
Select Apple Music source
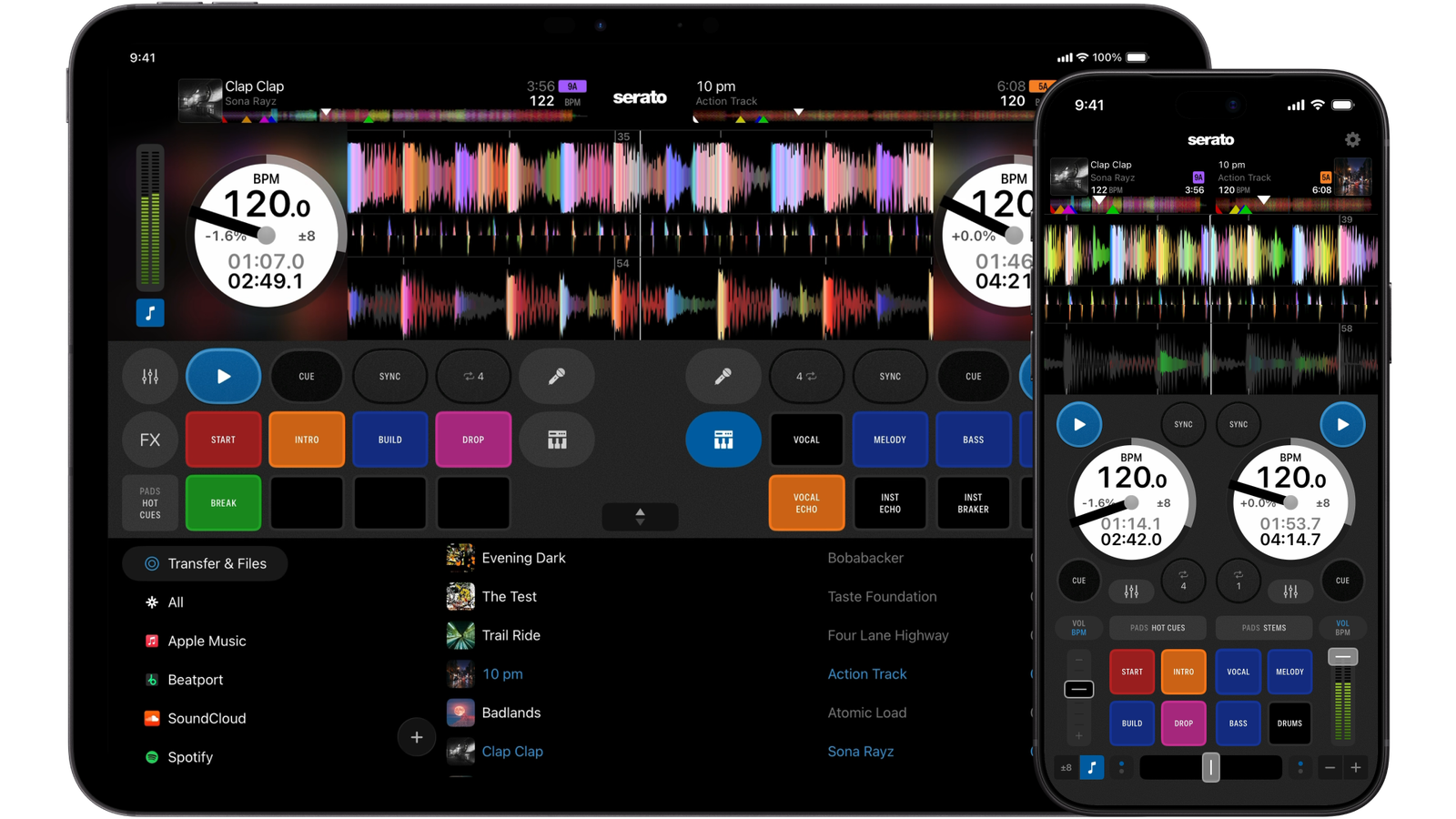pyautogui.click(x=195, y=641)
